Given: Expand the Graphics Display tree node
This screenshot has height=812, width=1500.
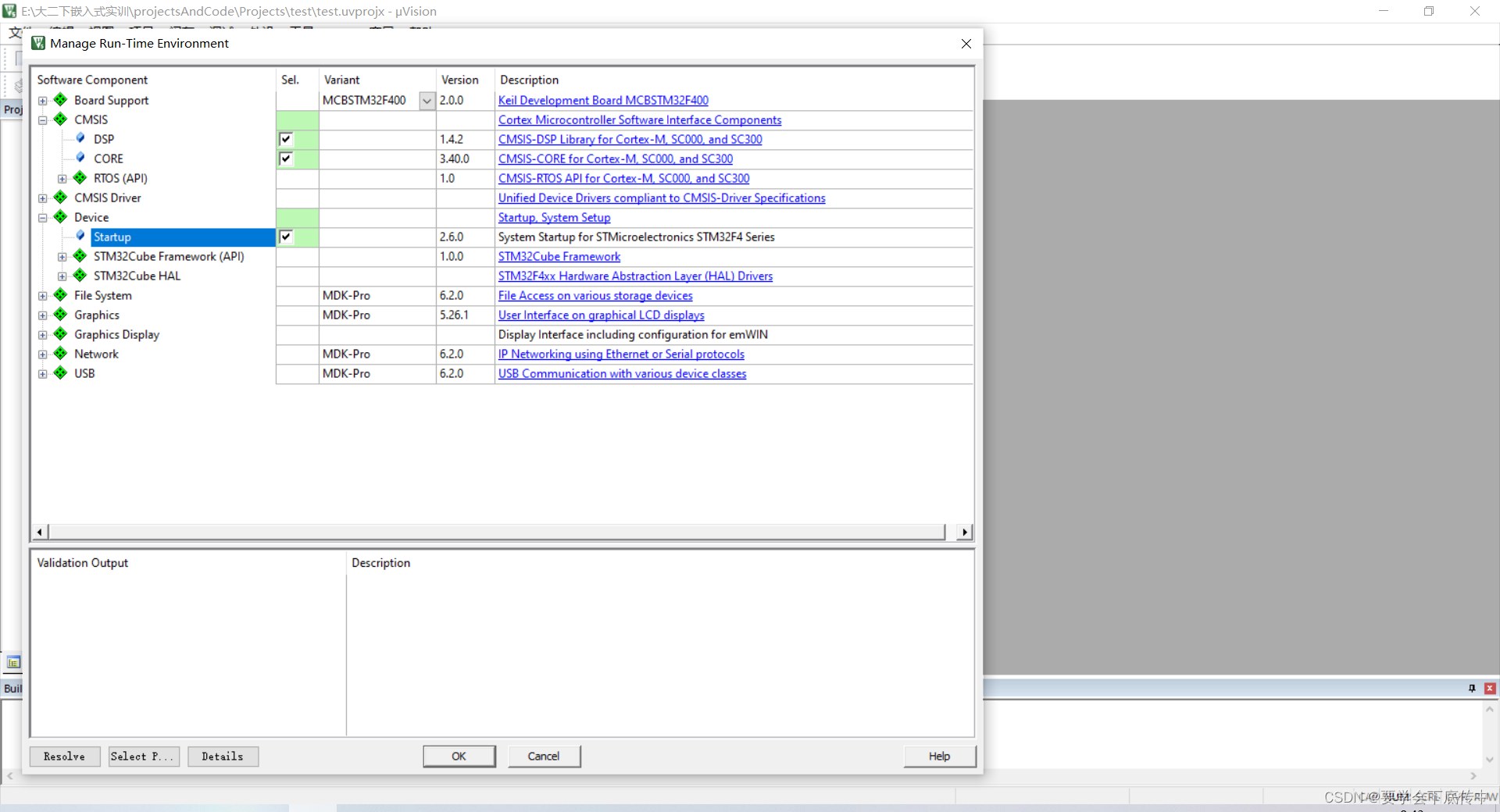Looking at the screenshot, I should coord(43,335).
